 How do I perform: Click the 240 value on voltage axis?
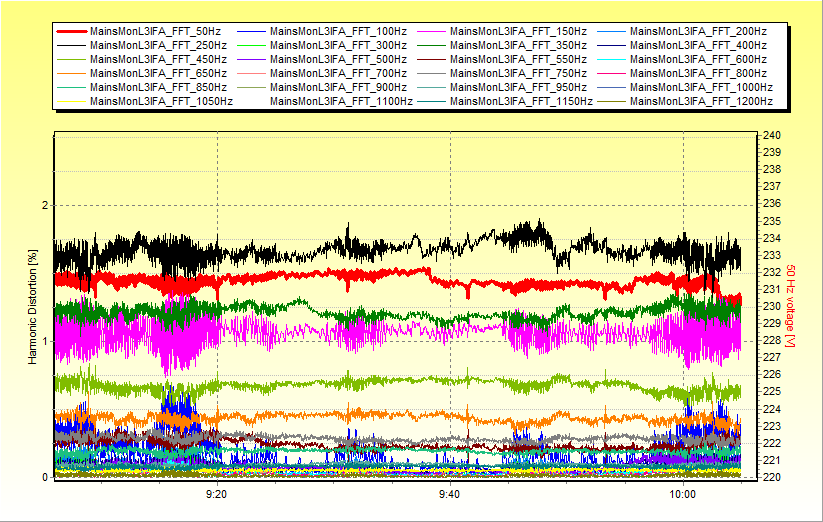(772, 135)
